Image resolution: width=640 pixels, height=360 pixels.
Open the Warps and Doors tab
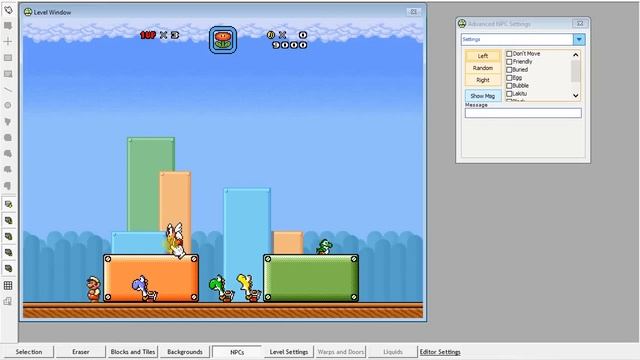click(x=341, y=352)
